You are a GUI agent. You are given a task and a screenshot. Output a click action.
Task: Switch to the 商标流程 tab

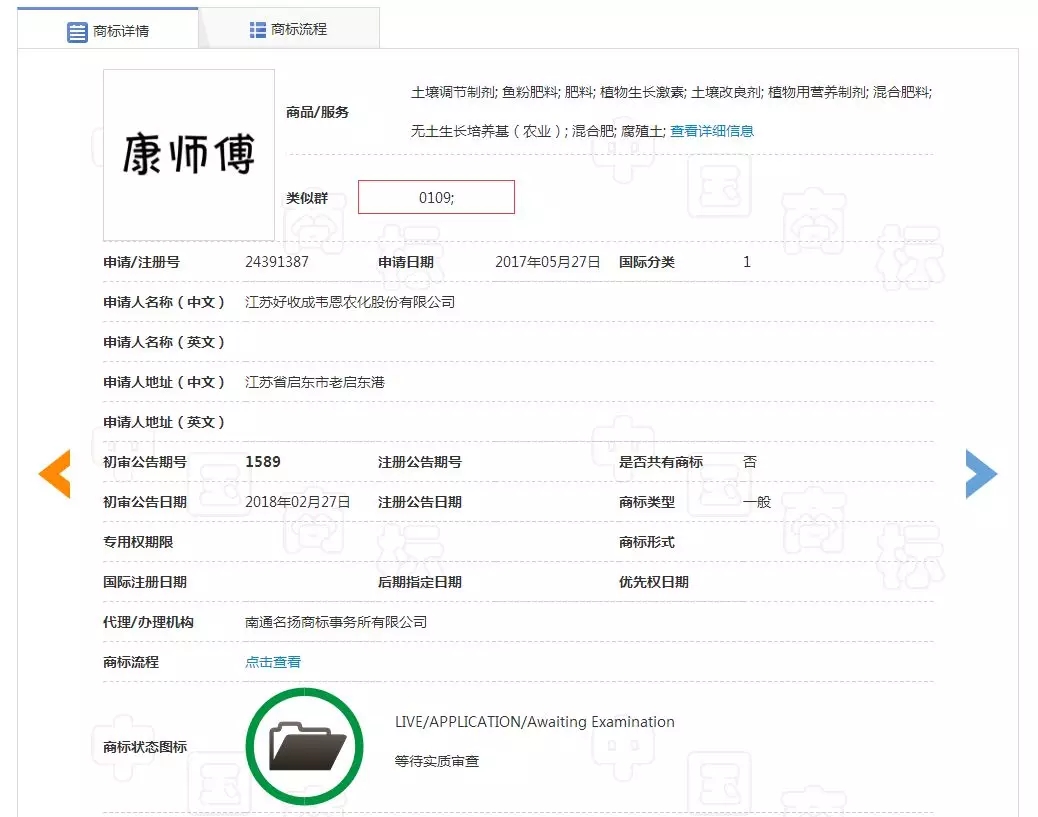(x=290, y=29)
